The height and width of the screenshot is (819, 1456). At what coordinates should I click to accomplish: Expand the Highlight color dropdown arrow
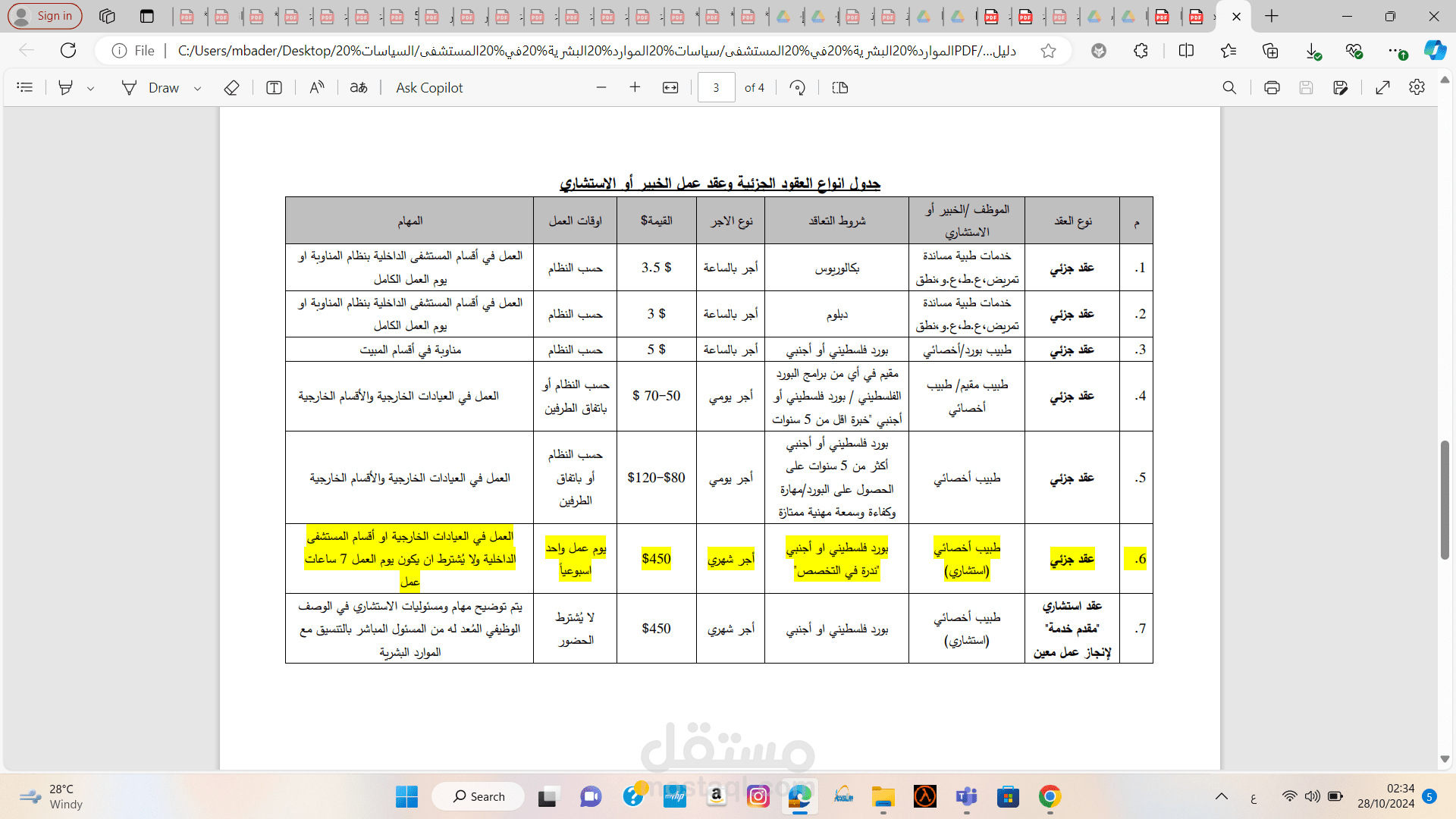[x=90, y=88]
